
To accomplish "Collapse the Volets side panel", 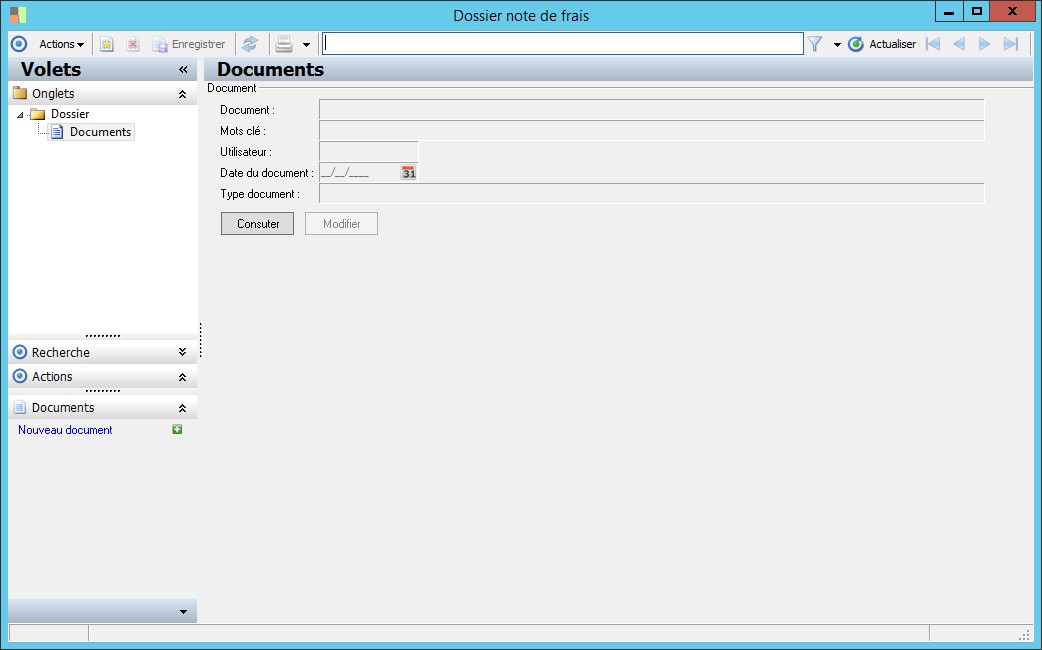I will (x=183, y=70).
